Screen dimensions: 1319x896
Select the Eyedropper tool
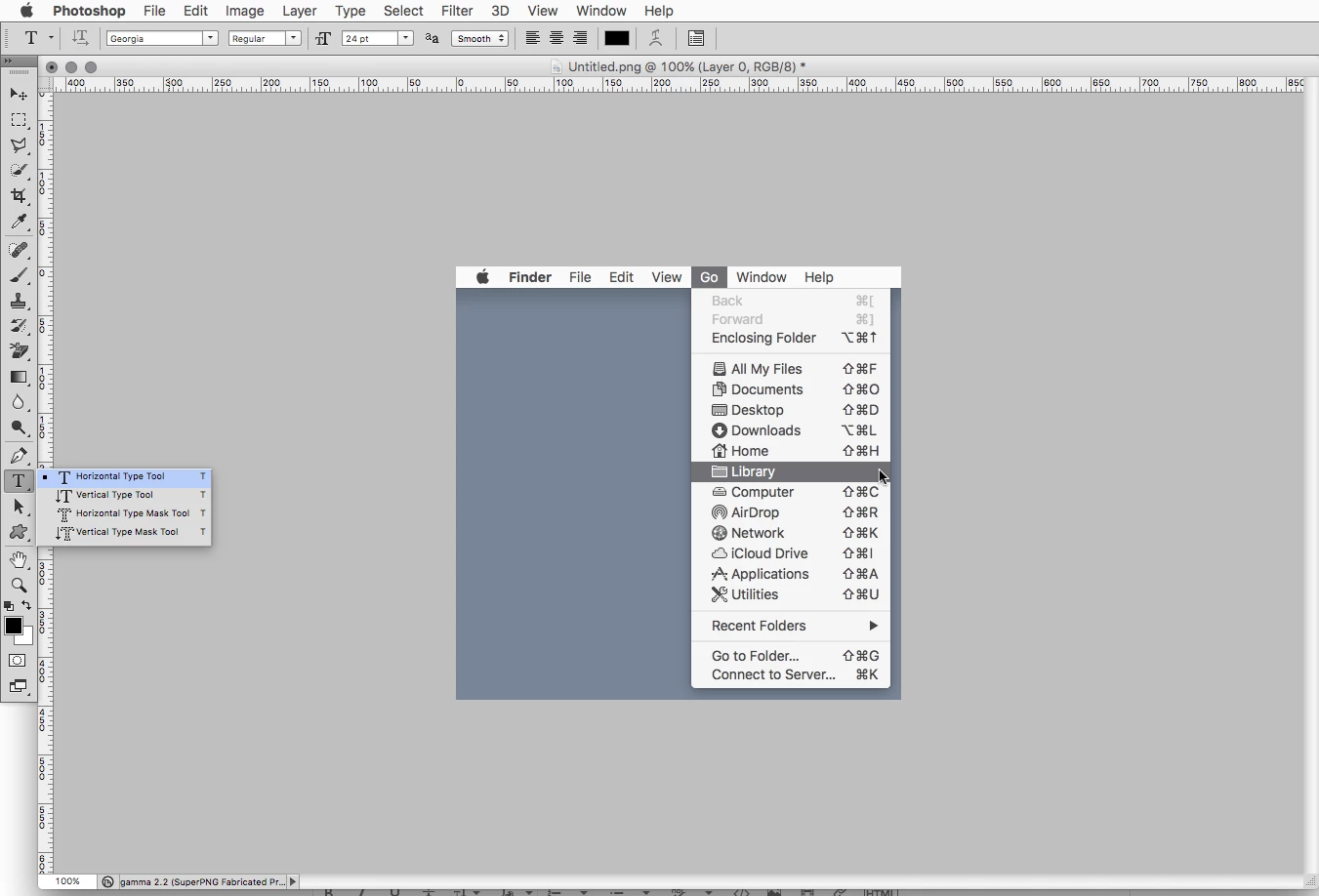(x=19, y=223)
